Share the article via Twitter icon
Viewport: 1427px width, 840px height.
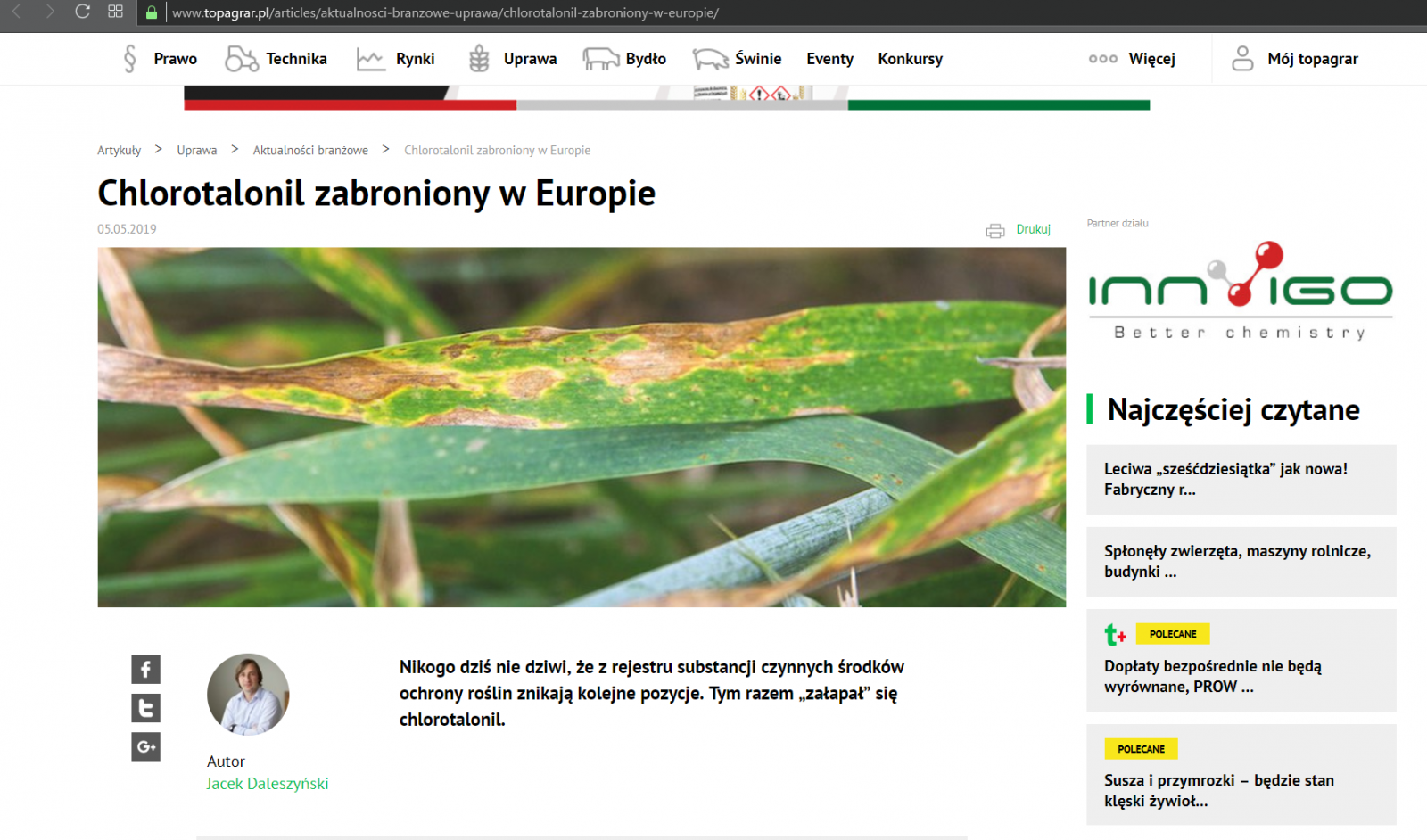coord(145,708)
